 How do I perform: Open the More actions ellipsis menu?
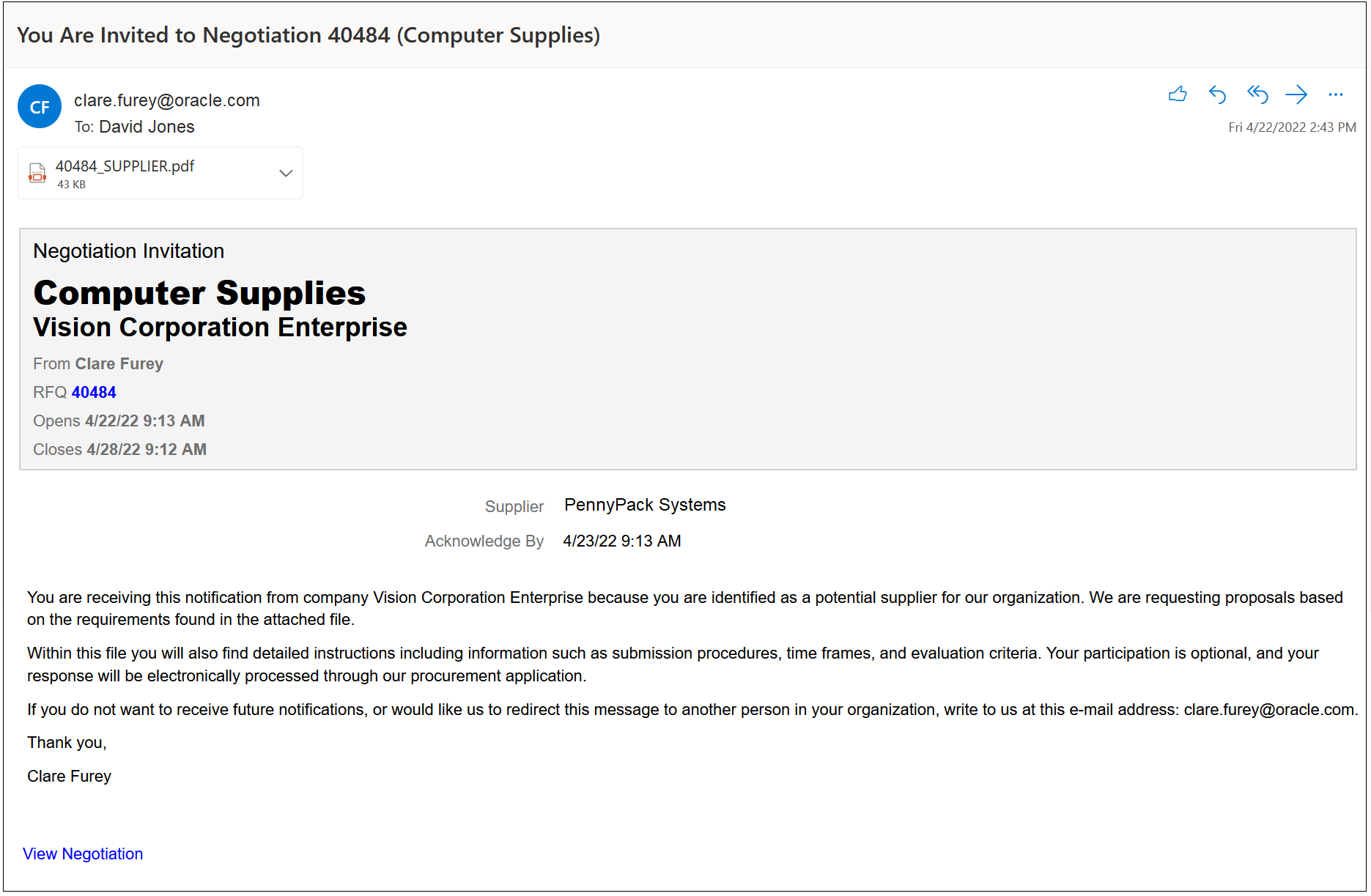[x=1336, y=95]
